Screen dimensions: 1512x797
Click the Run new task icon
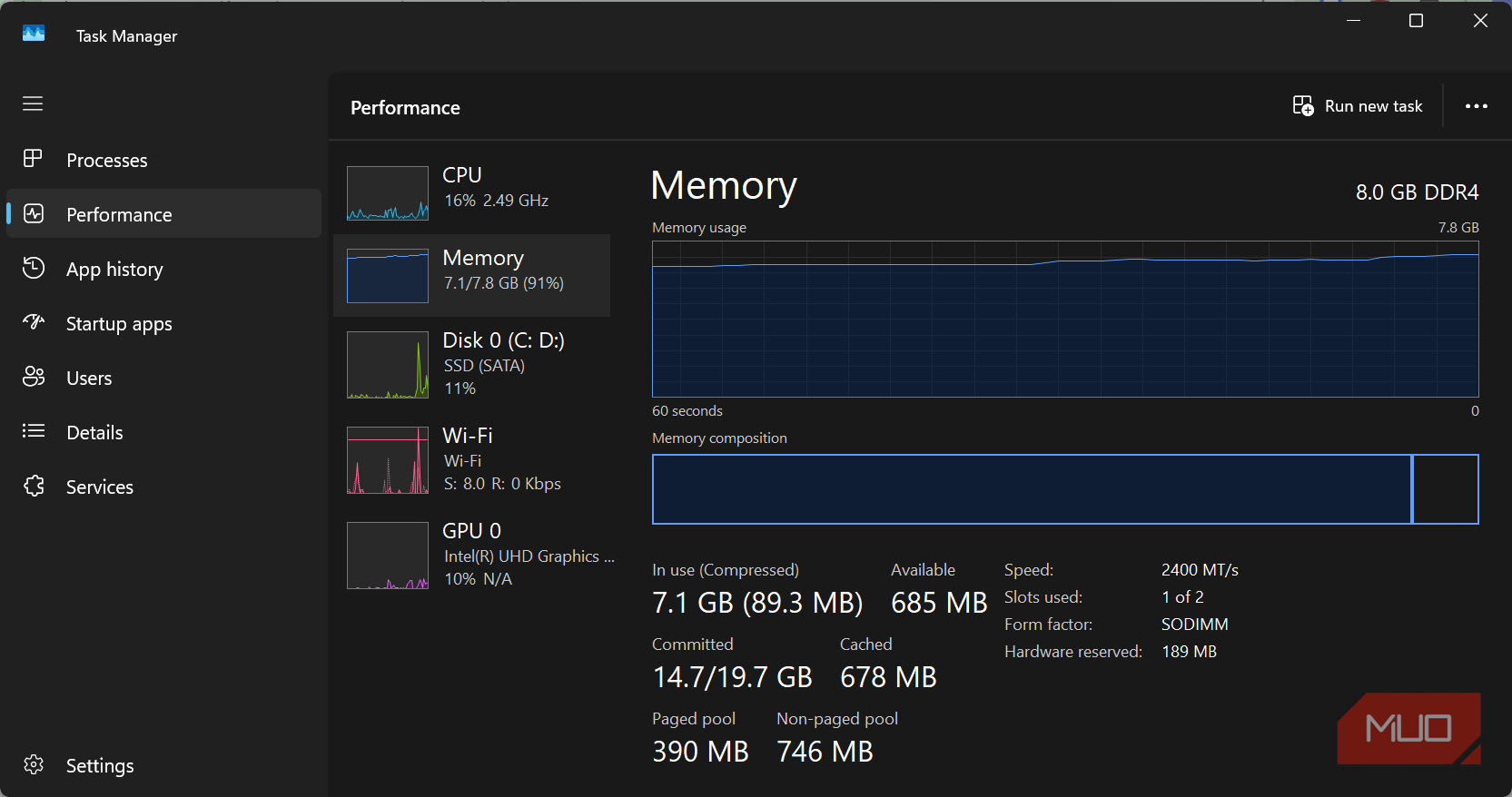[1303, 106]
